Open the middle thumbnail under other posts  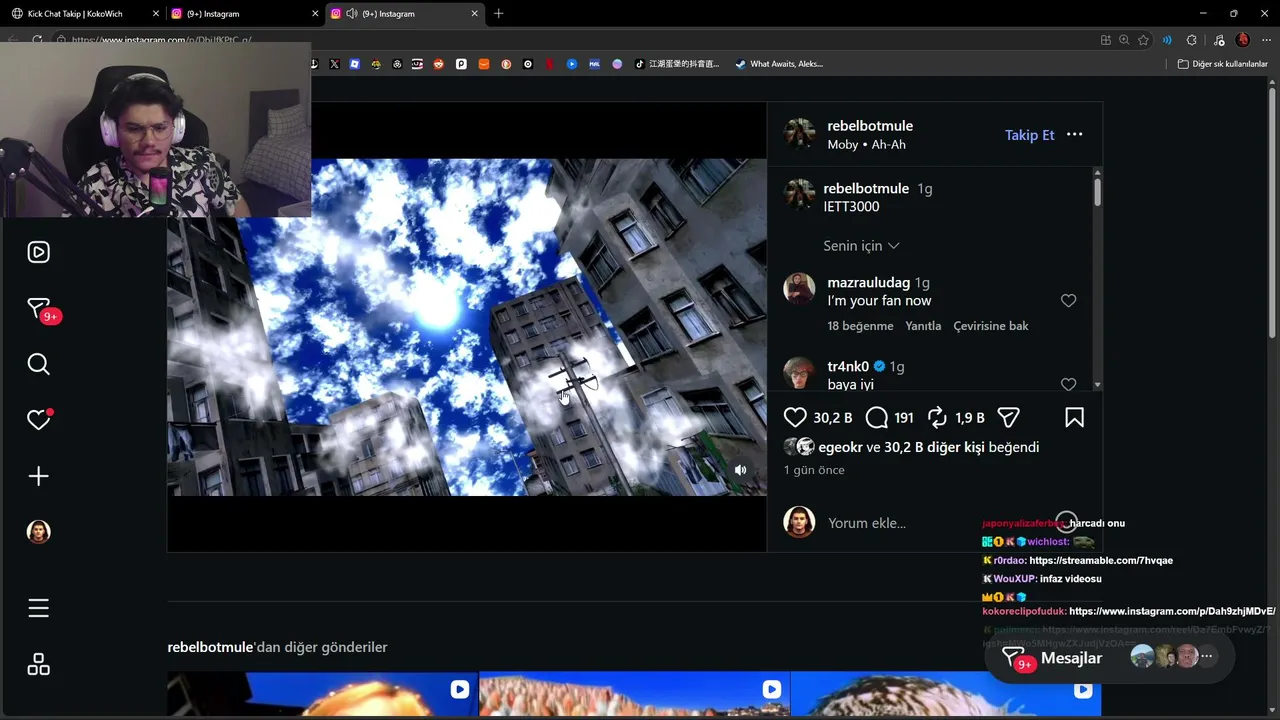click(634, 694)
